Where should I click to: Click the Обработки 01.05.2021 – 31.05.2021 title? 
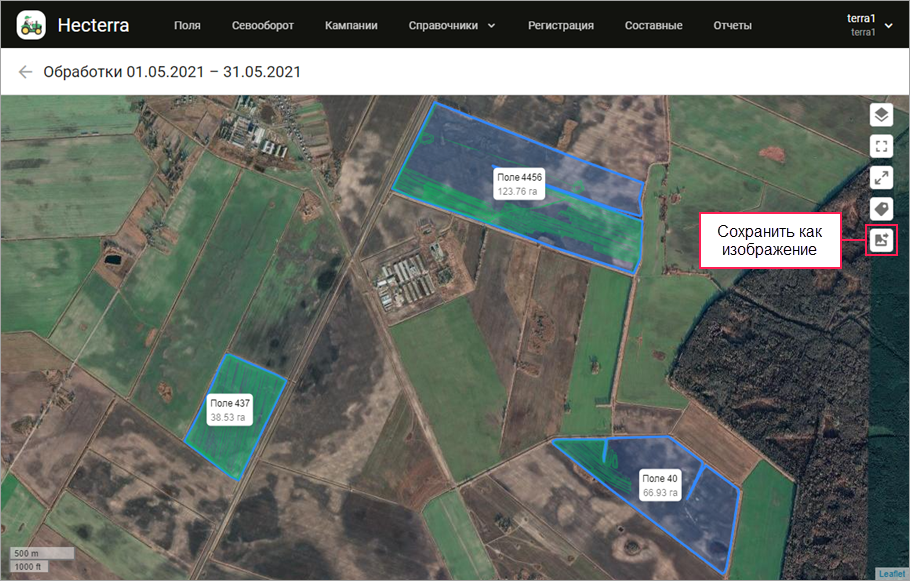point(172,72)
